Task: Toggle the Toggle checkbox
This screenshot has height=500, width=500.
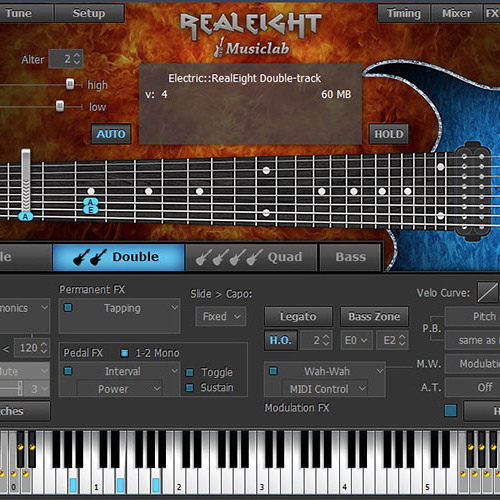Action: tap(190, 372)
